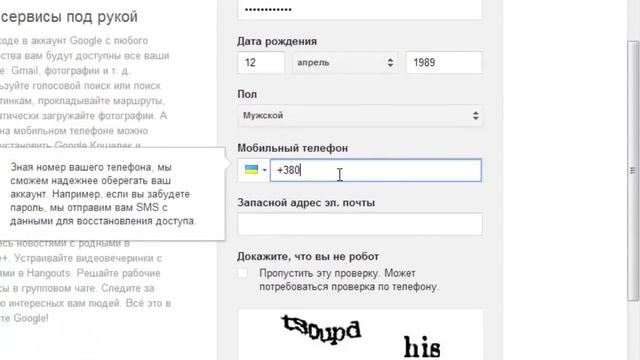Click the Ukraine flag country icon
640x360 pixels.
coord(251,169)
